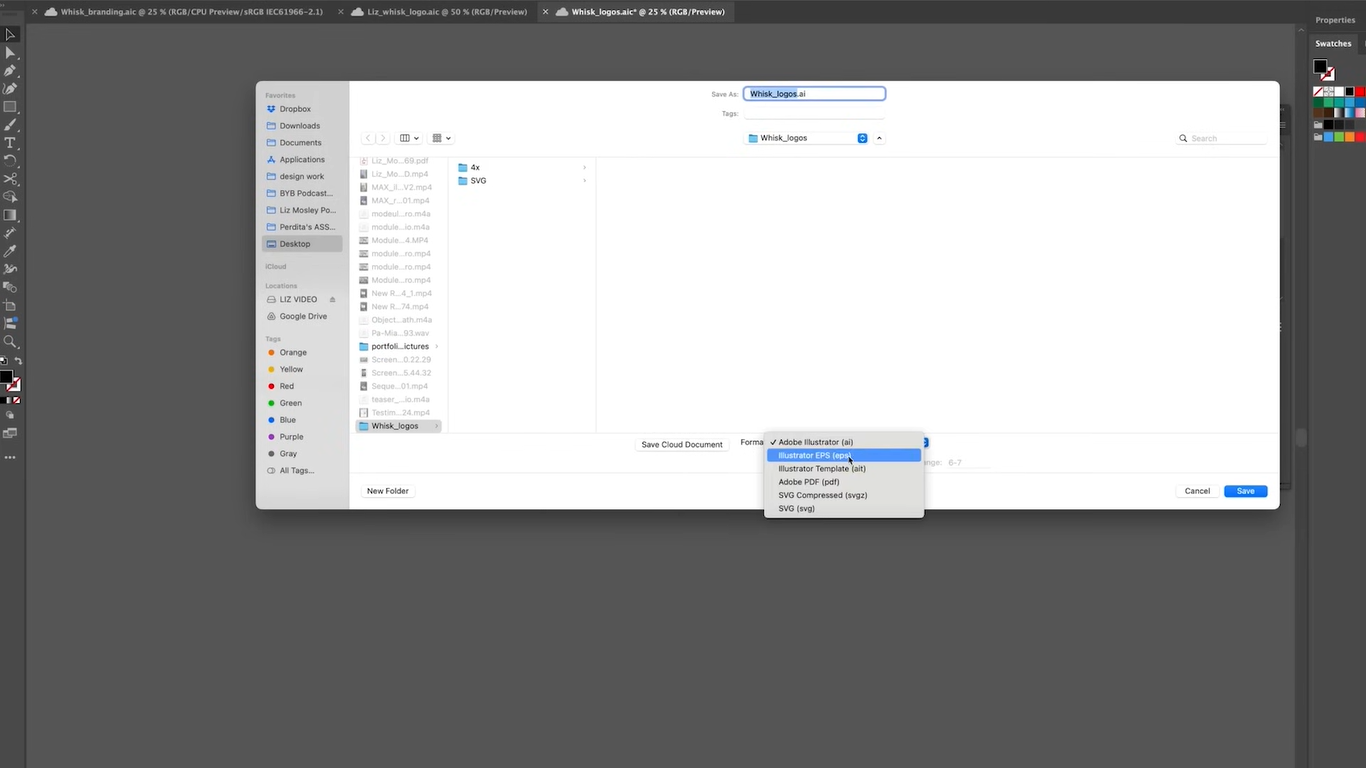
Task: Select the Pen tool
Action: 10,68
